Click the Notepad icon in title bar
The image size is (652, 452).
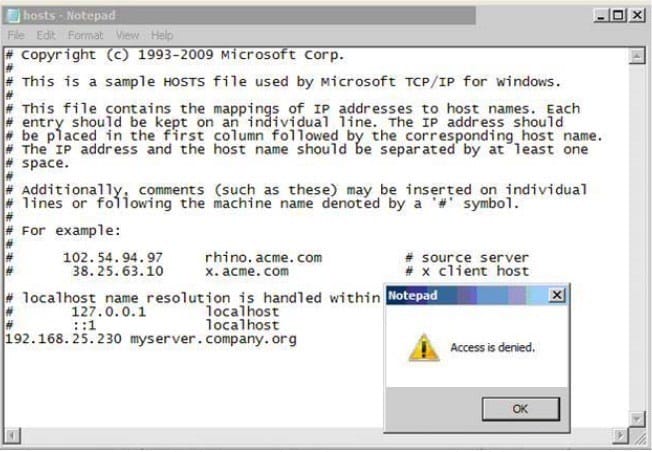pyautogui.click(x=13, y=15)
